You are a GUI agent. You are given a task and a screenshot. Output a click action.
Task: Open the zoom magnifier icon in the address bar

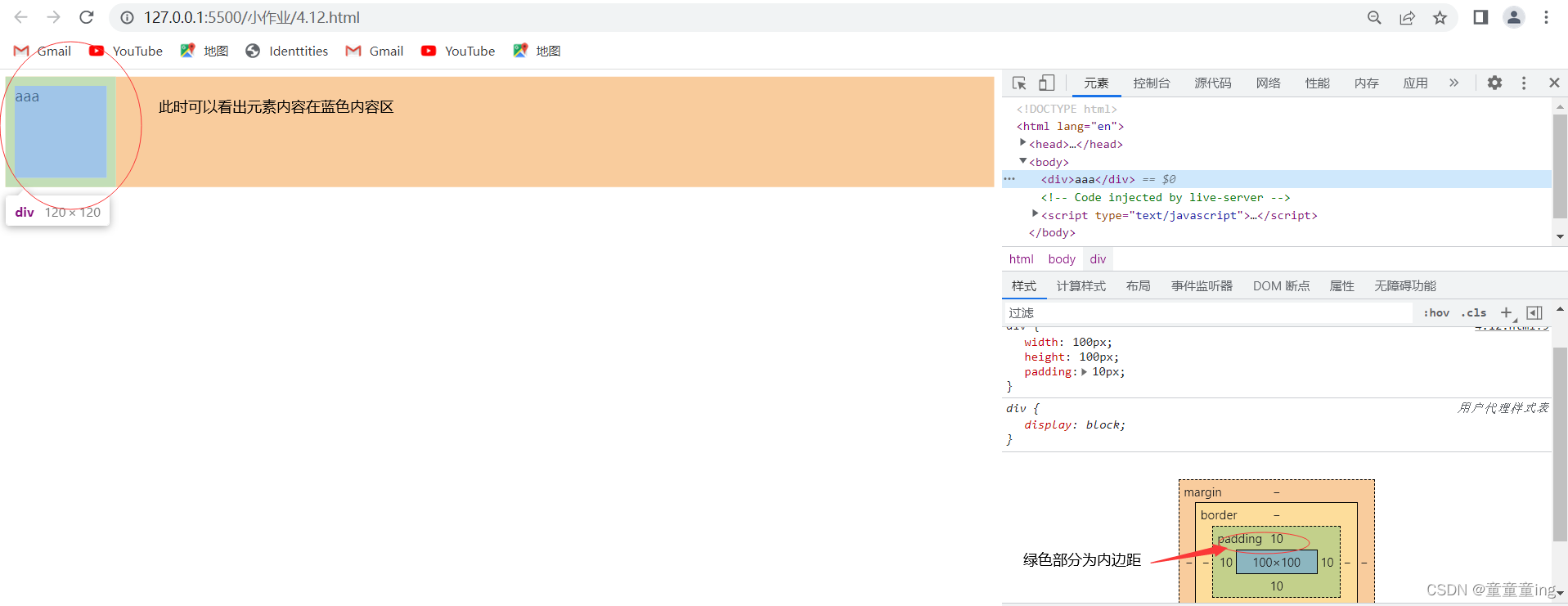(1374, 17)
